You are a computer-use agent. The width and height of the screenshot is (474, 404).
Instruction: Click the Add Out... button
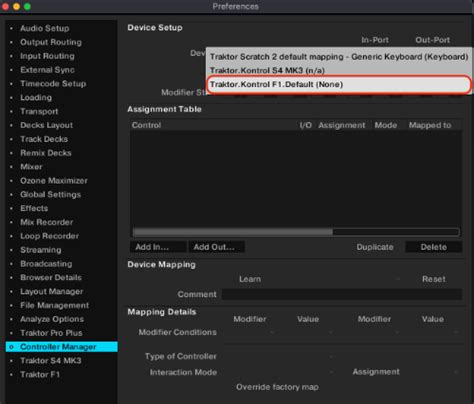[217, 247]
